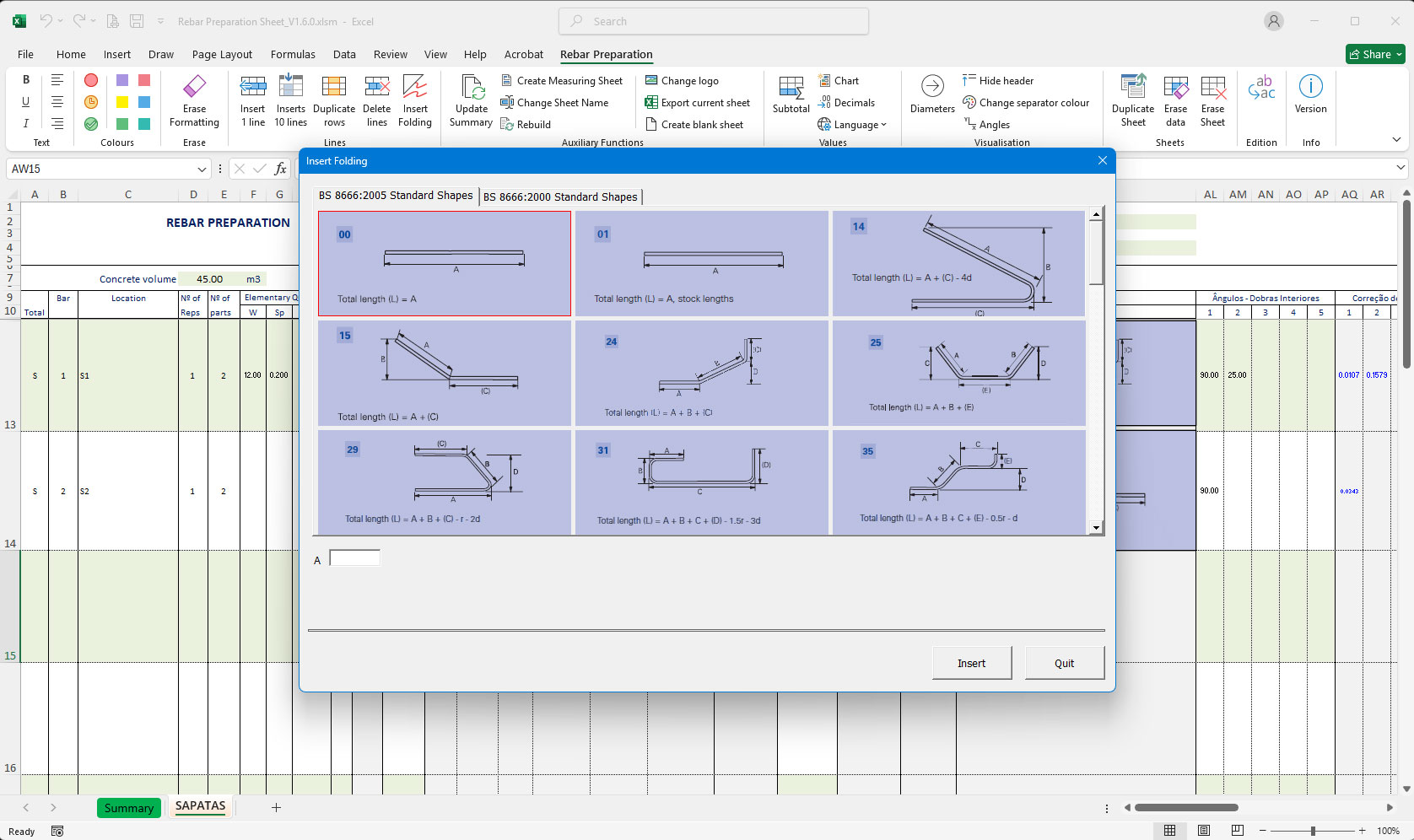
Task: Click the Insert button in dialog
Action: point(971,664)
